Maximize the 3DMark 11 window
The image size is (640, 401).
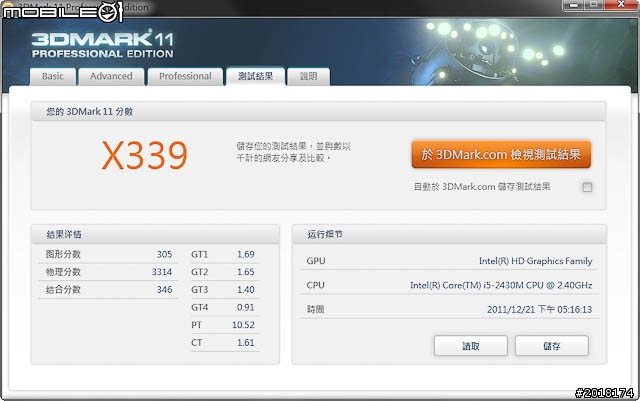point(594,5)
